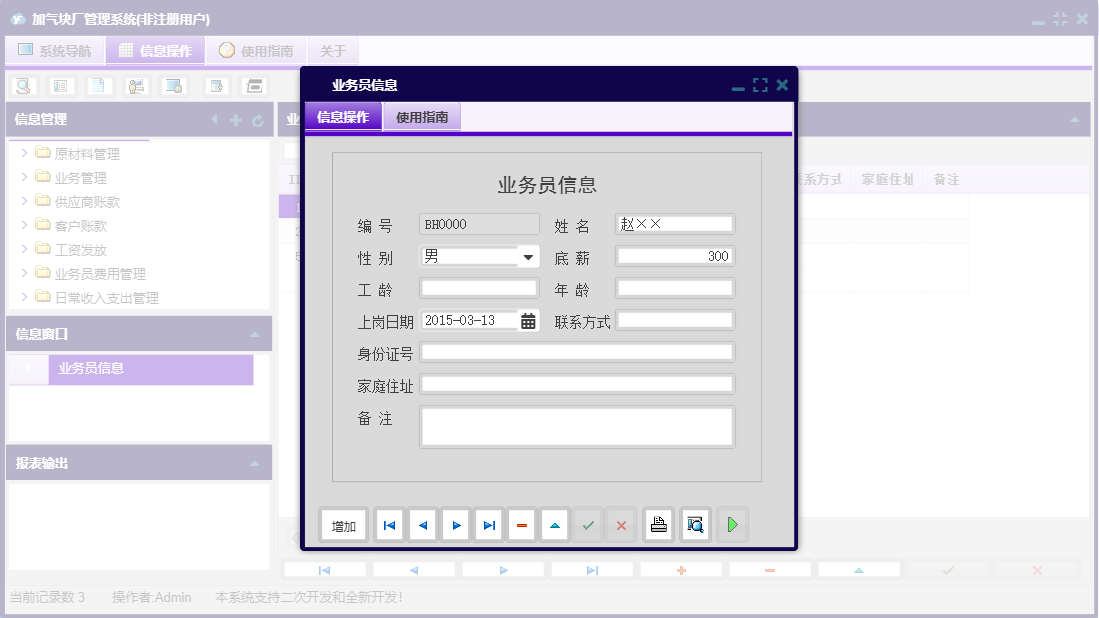Image resolution: width=1099 pixels, height=618 pixels.
Task: Click the printer icon in the dialog toolbar
Action: pyautogui.click(x=658, y=524)
